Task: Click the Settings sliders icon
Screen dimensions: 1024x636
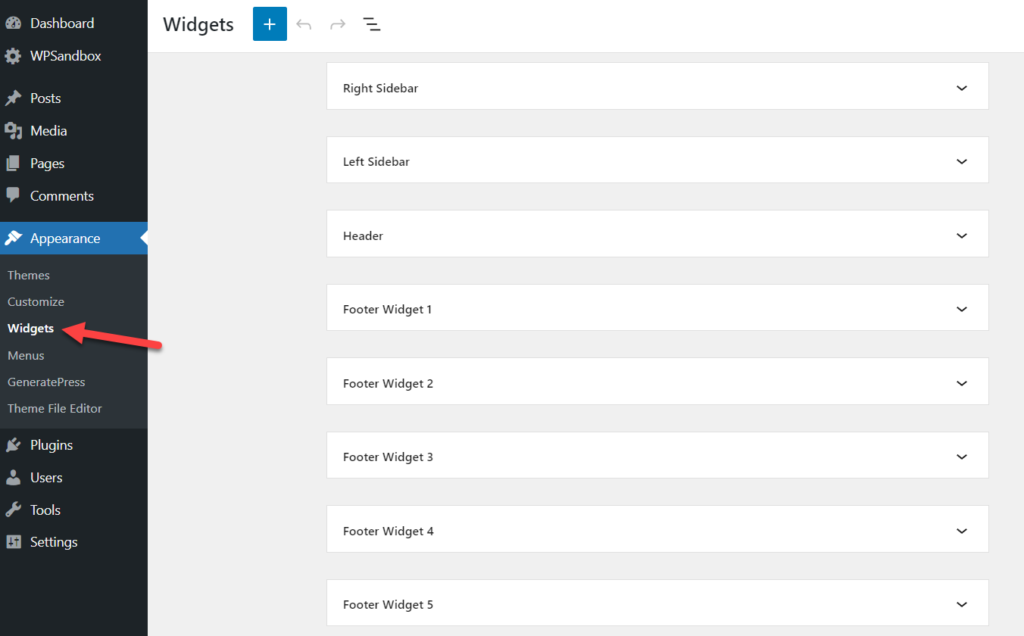Action: pos(13,541)
